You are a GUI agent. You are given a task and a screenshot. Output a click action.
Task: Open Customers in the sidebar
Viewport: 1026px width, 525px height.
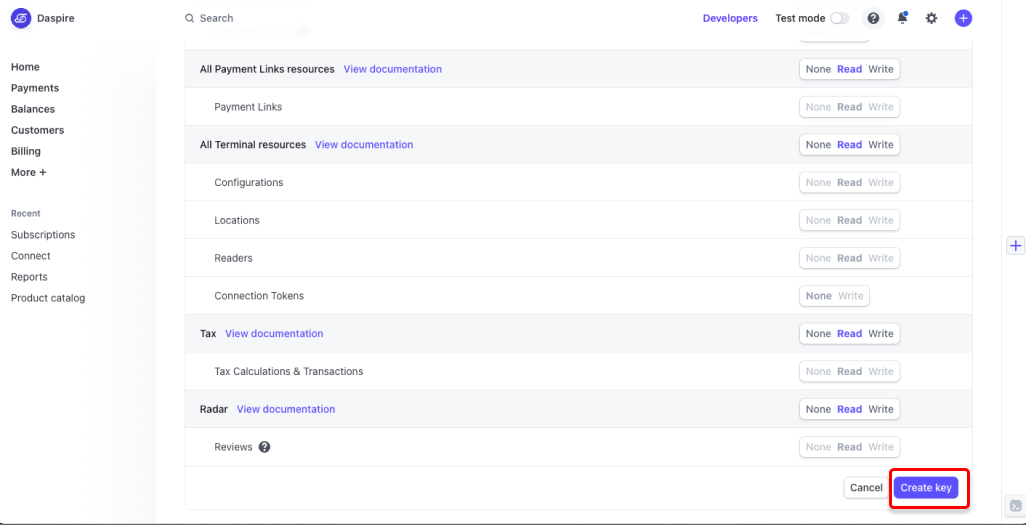(37, 130)
